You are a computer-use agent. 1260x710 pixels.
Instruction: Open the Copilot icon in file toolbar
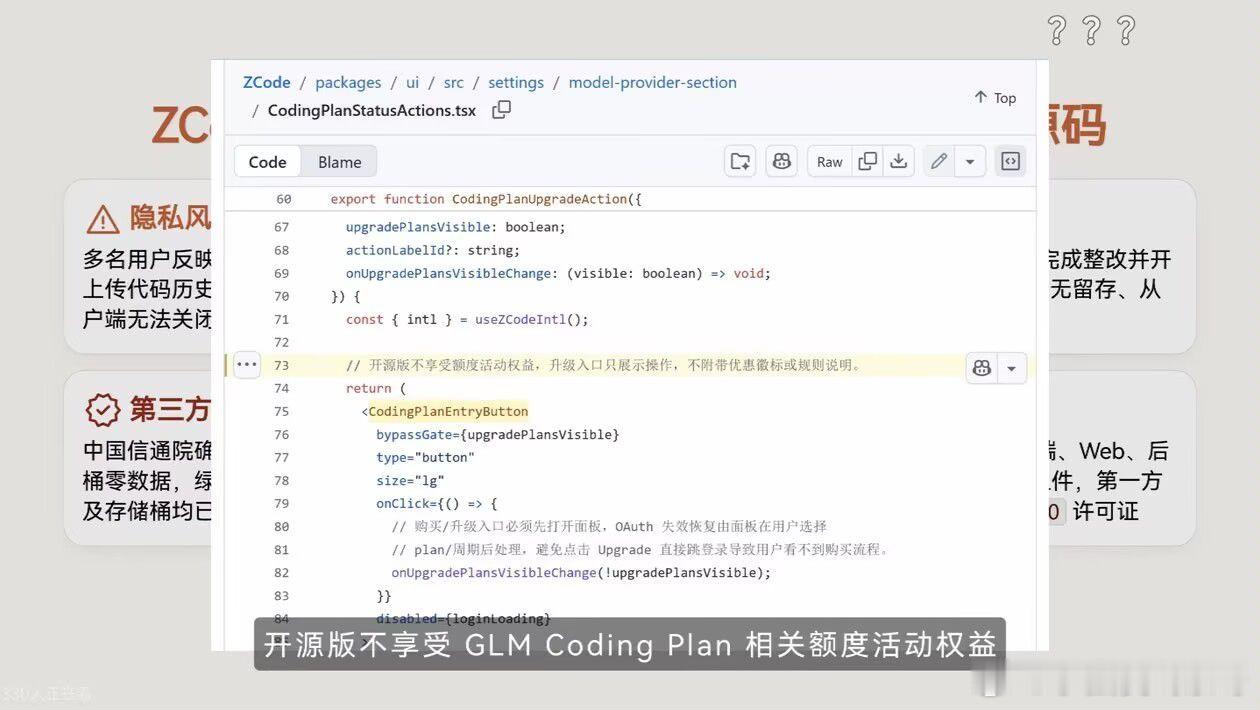click(x=782, y=161)
